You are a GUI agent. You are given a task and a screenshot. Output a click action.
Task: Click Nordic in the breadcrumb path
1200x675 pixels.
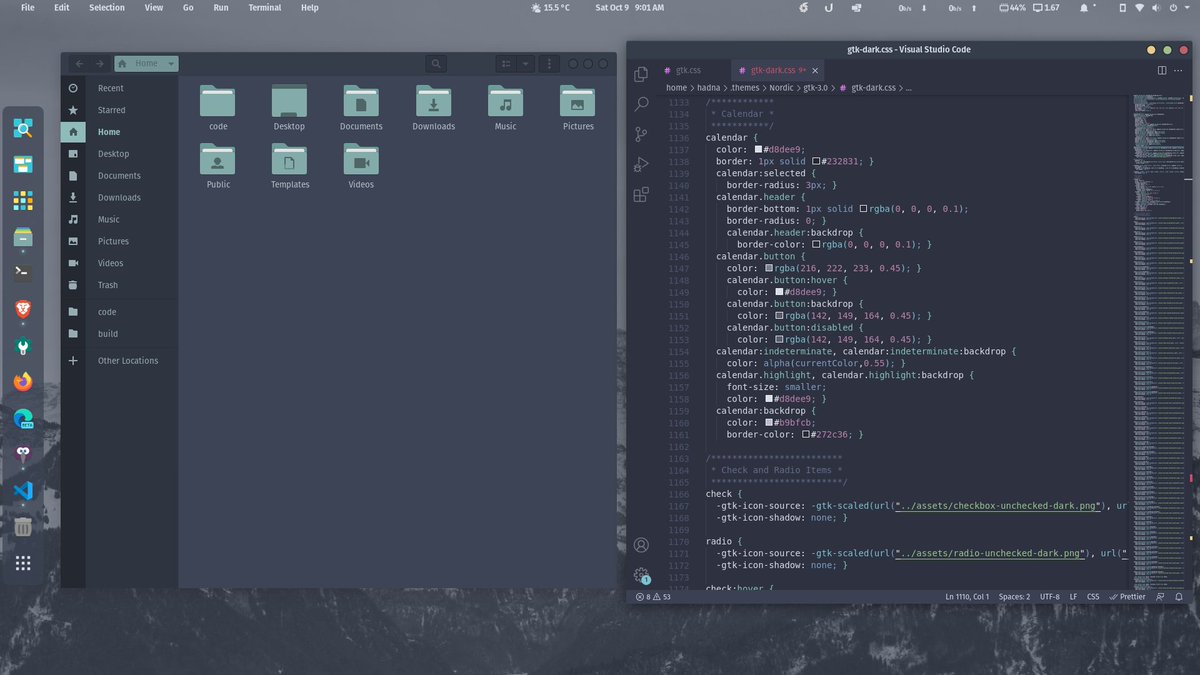point(781,88)
